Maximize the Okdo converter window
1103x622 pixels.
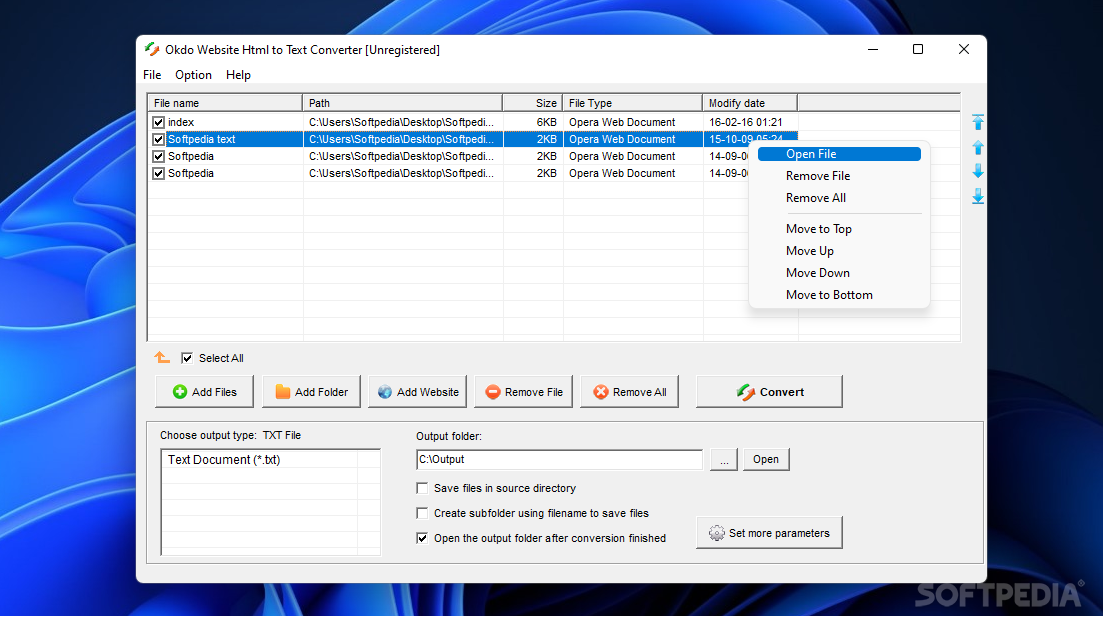(x=918, y=49)
